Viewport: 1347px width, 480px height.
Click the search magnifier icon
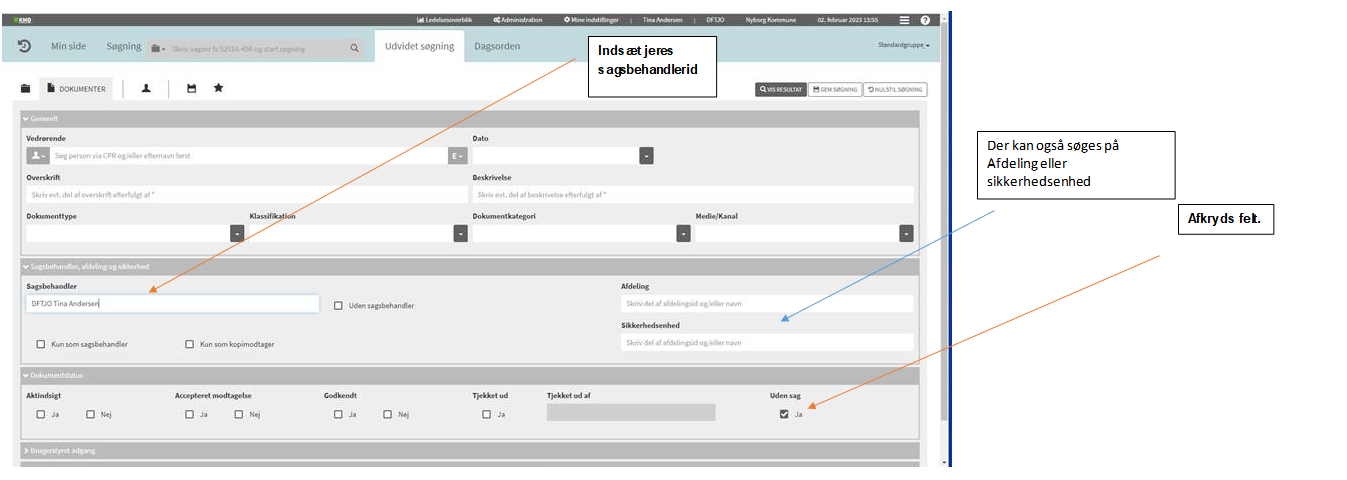[354, 47]
